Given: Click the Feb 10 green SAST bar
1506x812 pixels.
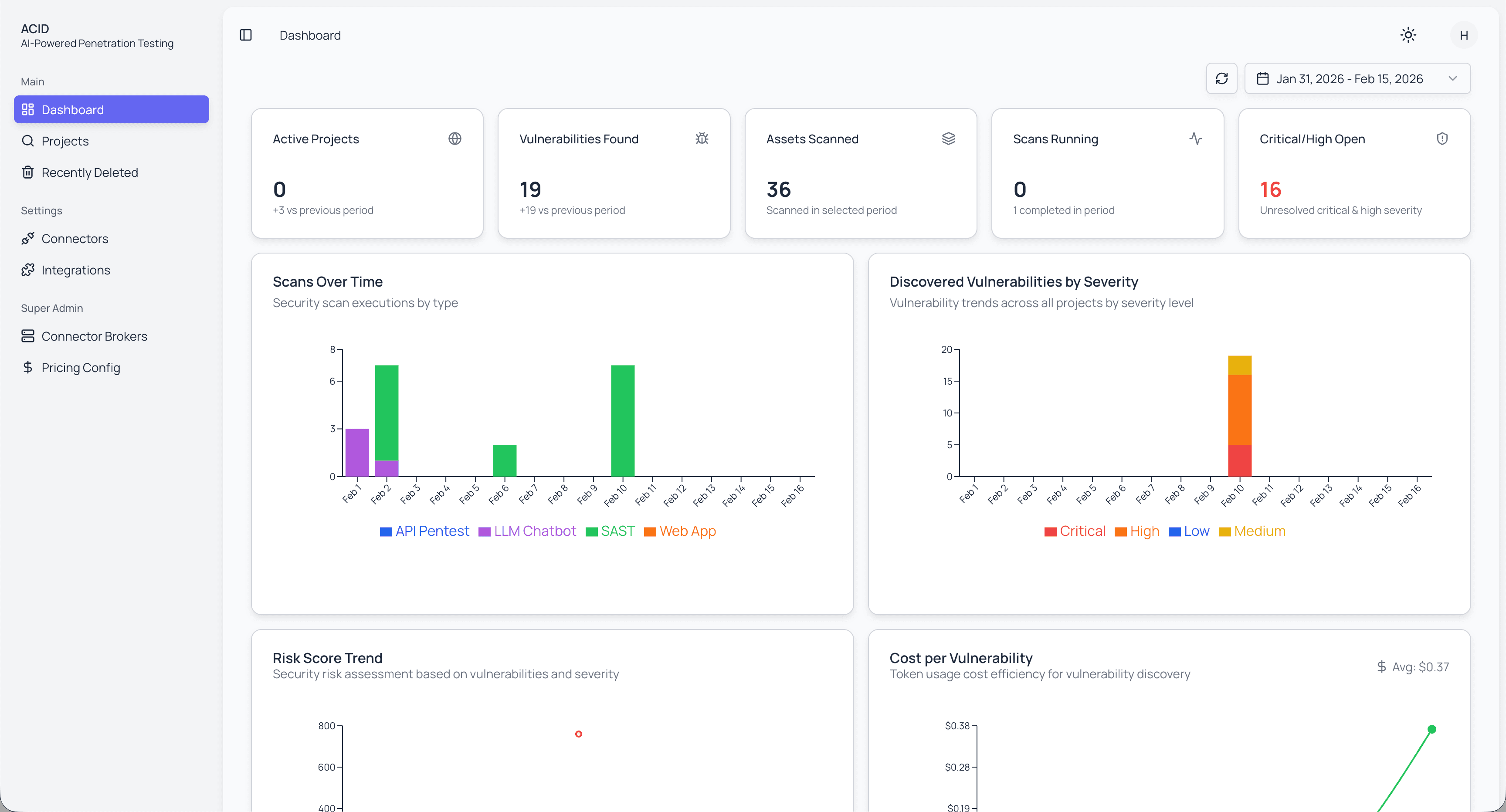Looking at the screenshot, I should tap(623, 420).
